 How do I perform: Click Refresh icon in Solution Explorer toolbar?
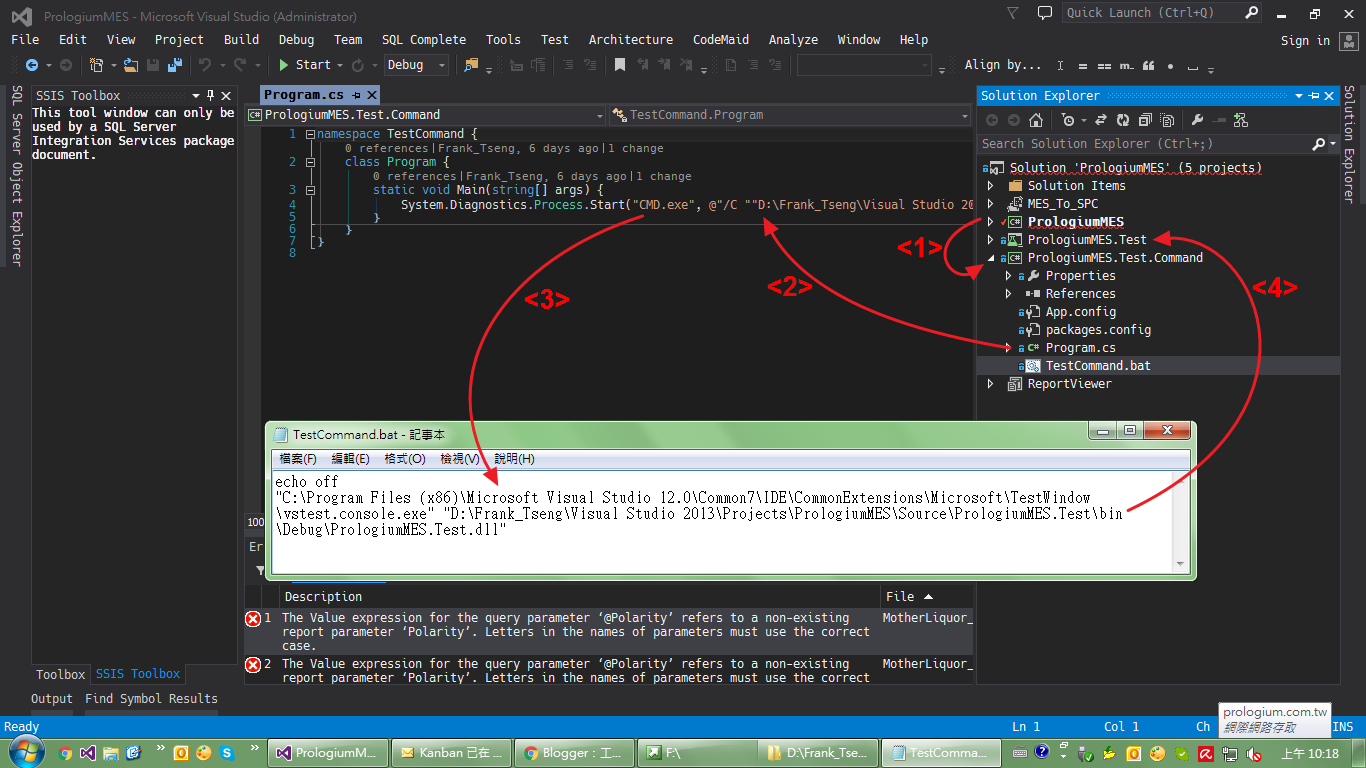tap(1122, 120)
